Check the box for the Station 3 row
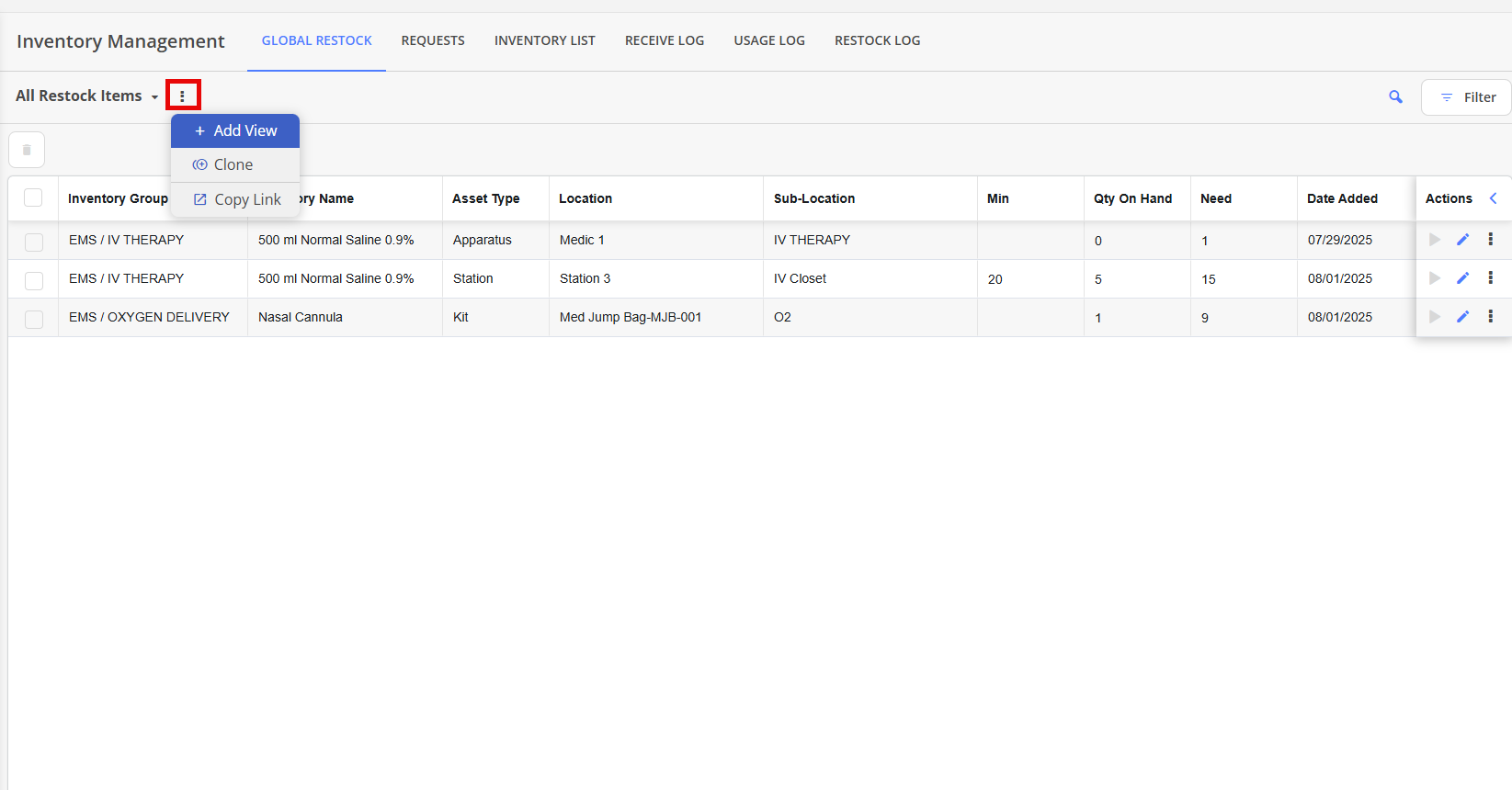Viewport: 1512px width, 790px height. [34, 281]
